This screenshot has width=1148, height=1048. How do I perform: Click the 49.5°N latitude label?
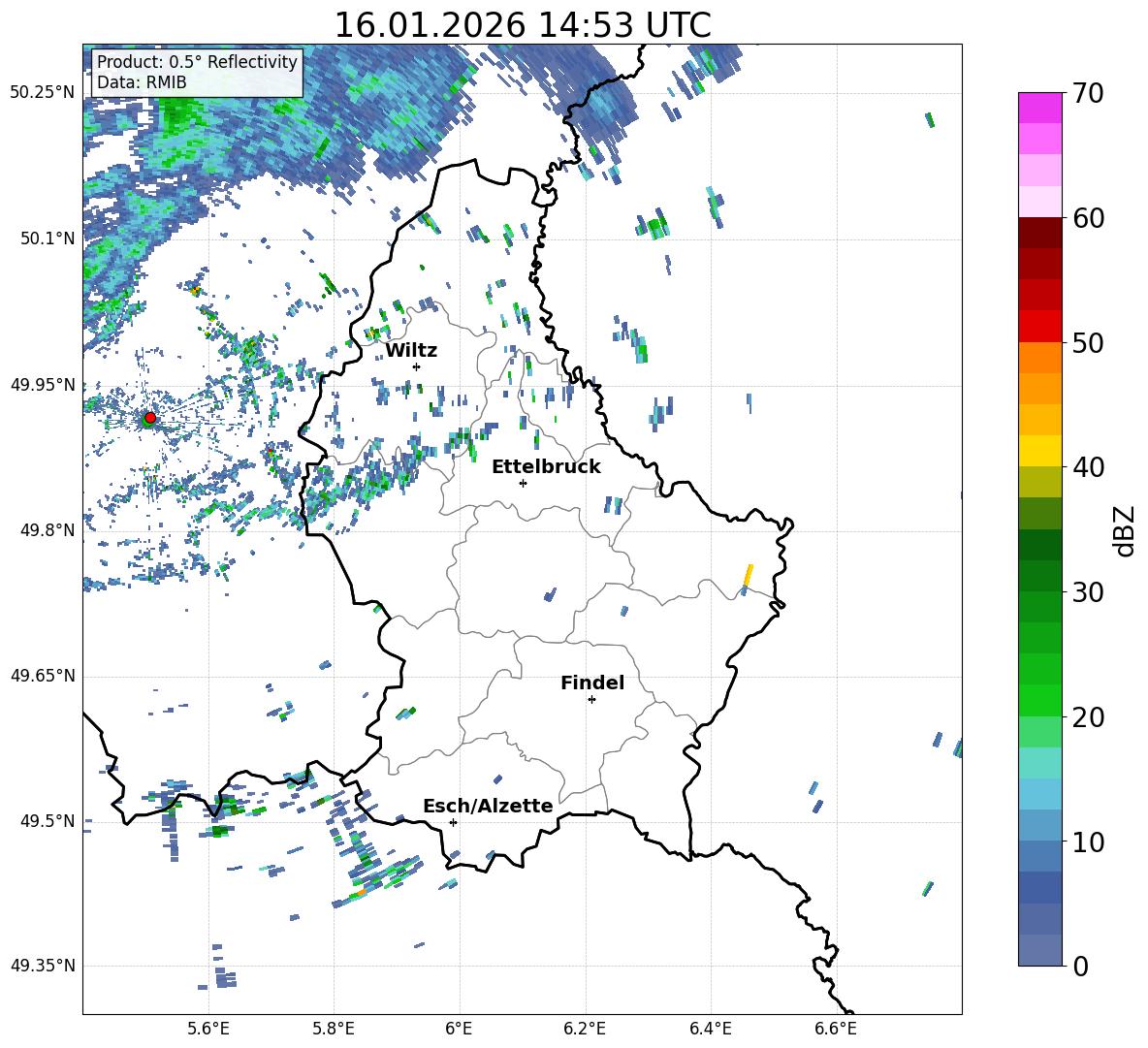point(48,821)
